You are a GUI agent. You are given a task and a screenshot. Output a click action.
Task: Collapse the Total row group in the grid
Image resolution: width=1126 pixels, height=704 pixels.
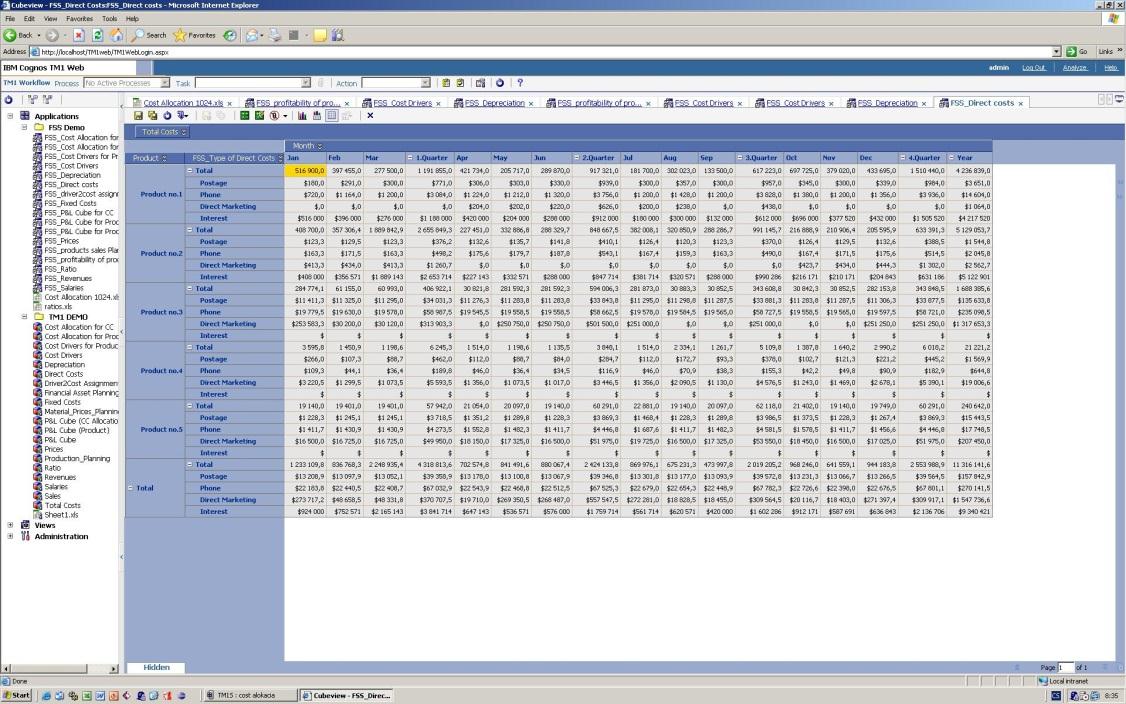click(x=131, y=488)
